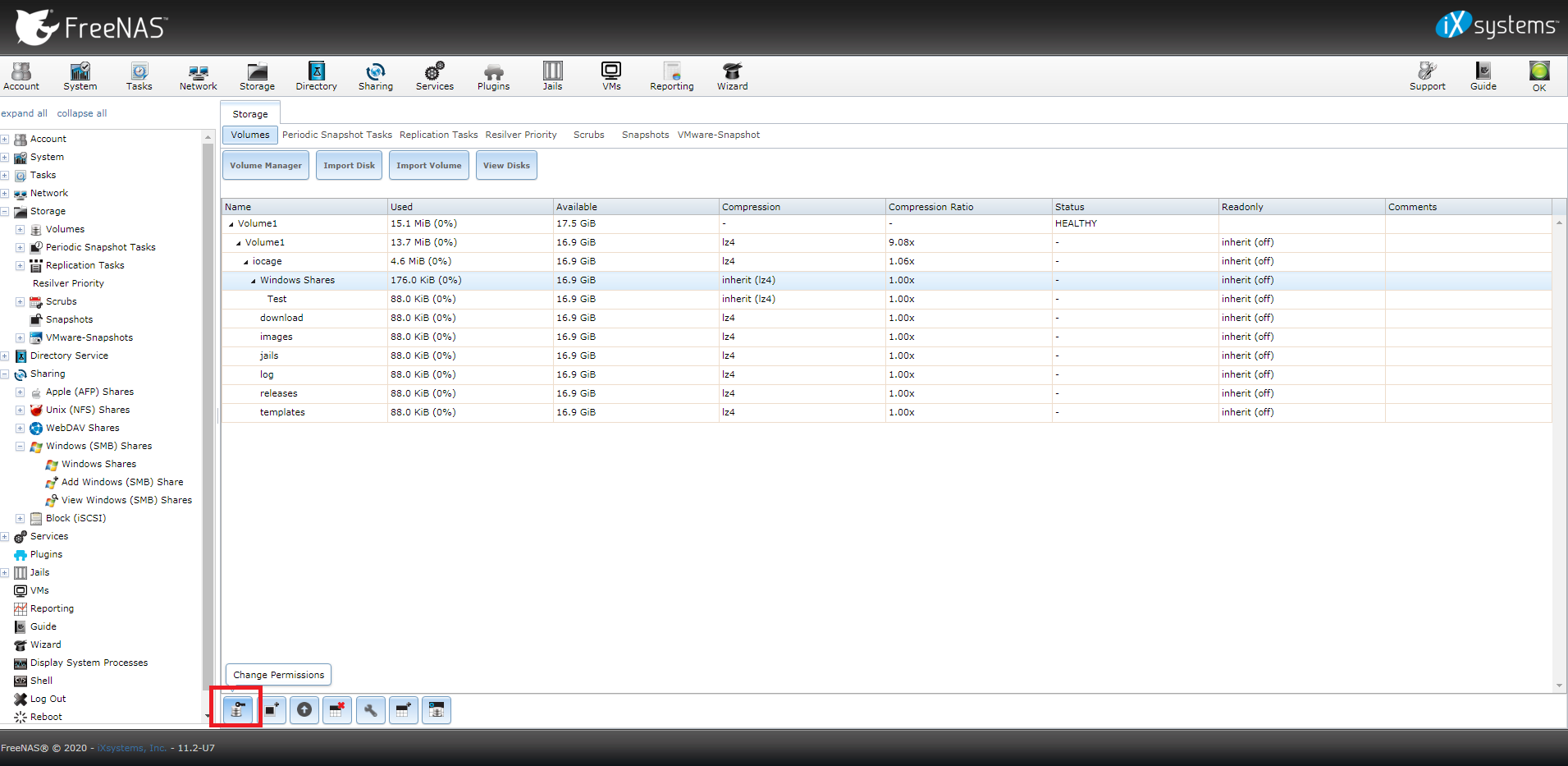Viewport: 1568px width, 766px height.
Task: Click Reboot in the sidebar
Action: [x=46, y=718]
